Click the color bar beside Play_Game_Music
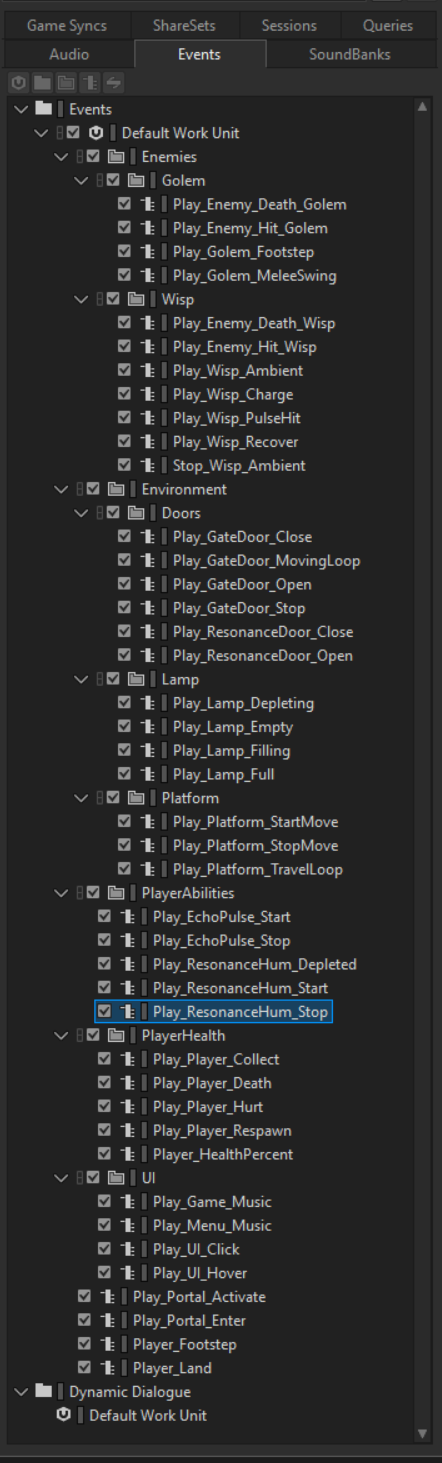Screen dimensions: 442x1463 (x=145, y=1202)
